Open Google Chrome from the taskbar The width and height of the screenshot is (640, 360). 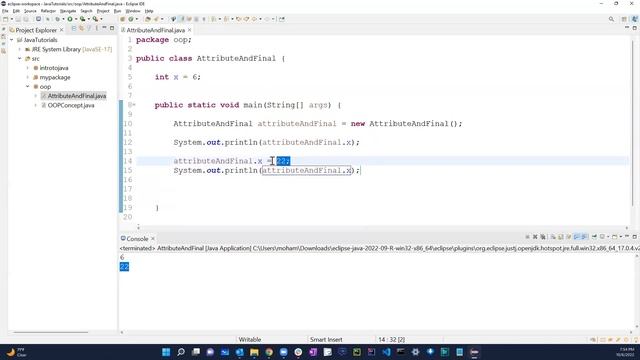[269, 352]
